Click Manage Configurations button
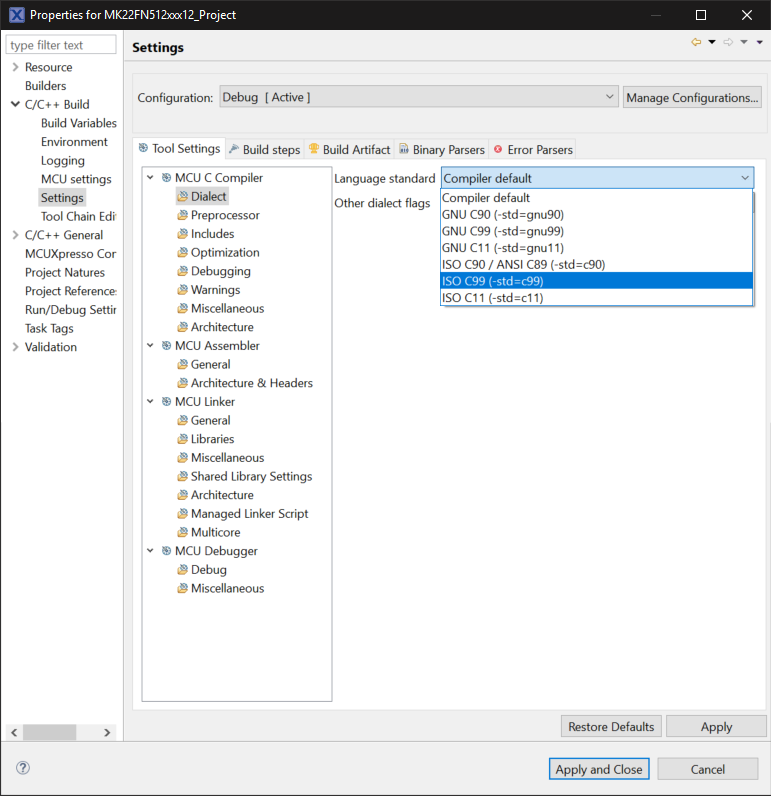The height and width of the screenshot is (796, 771). click(692, 97)
